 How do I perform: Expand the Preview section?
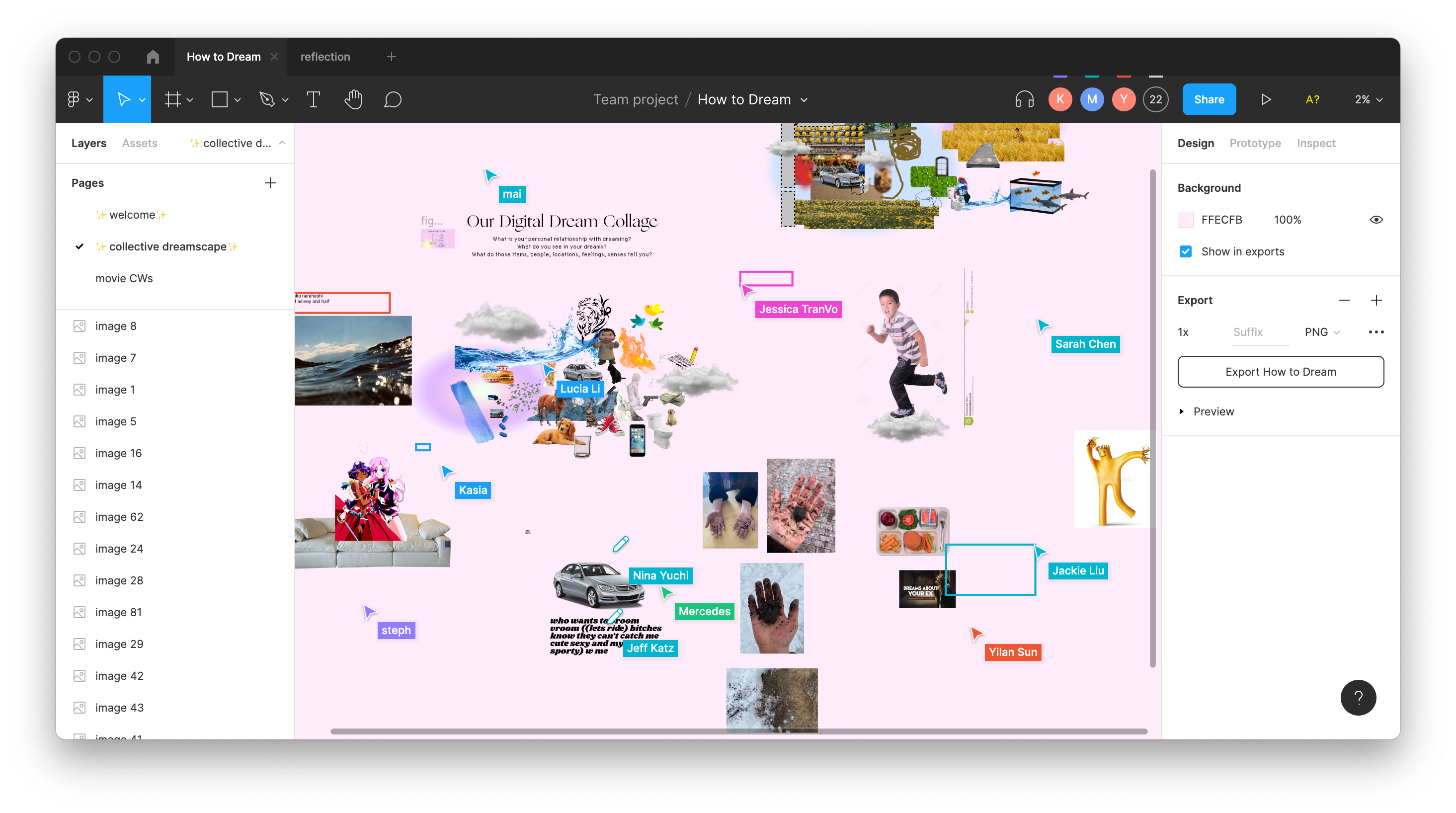click(x=1181, y=411)
